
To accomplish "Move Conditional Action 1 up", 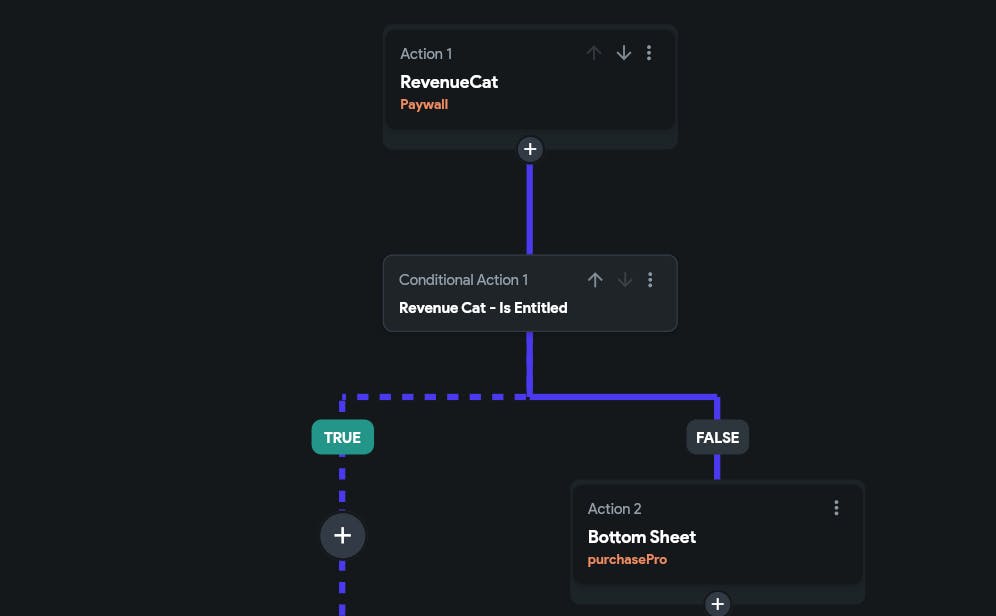I will [595, 280].
